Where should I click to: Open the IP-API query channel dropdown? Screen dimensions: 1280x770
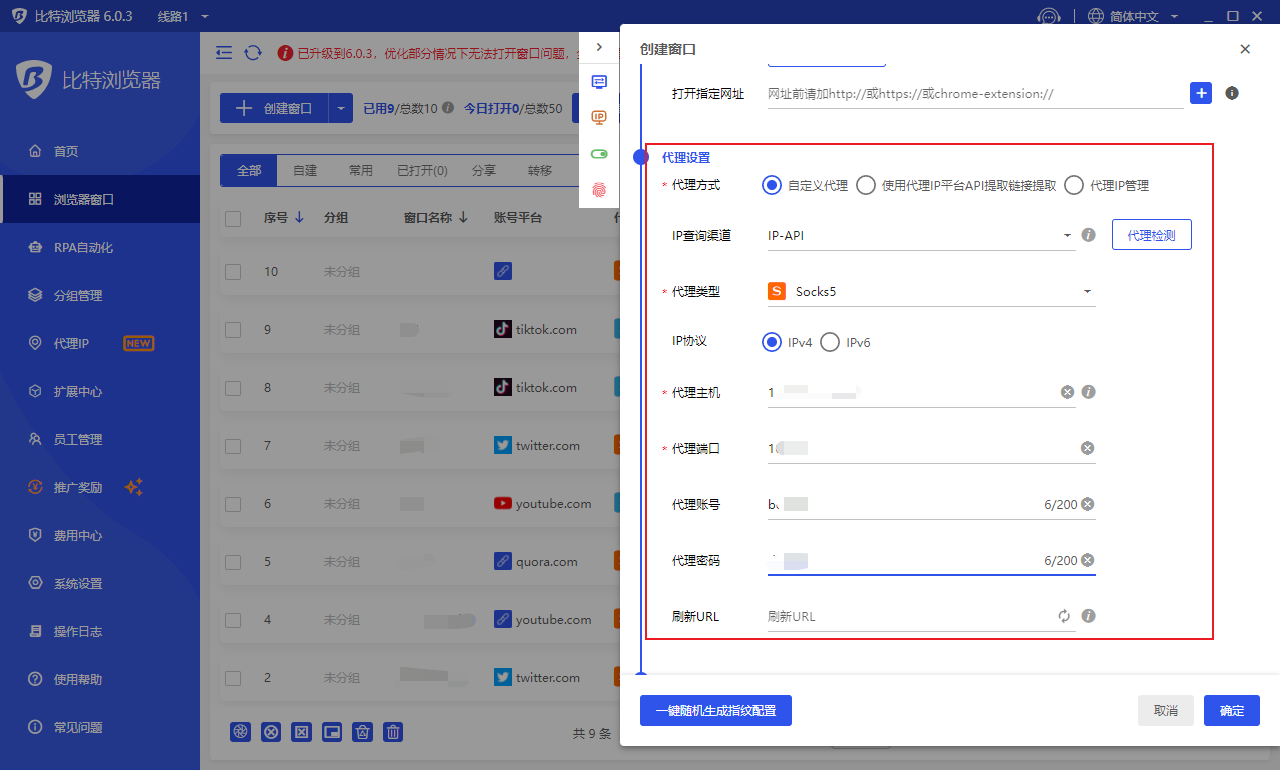(920, 236)
